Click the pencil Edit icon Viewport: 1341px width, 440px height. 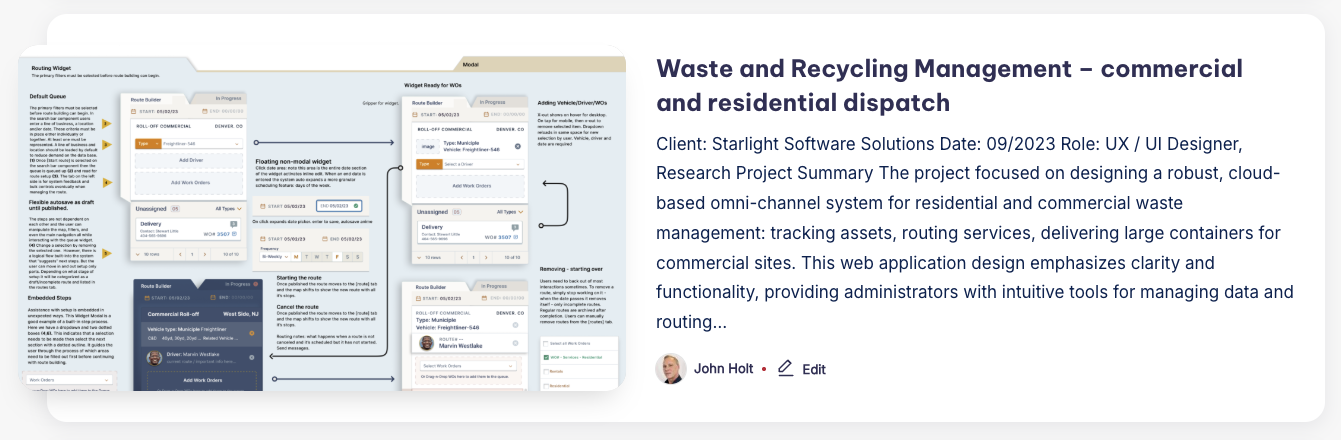click(x=785, y=368)
